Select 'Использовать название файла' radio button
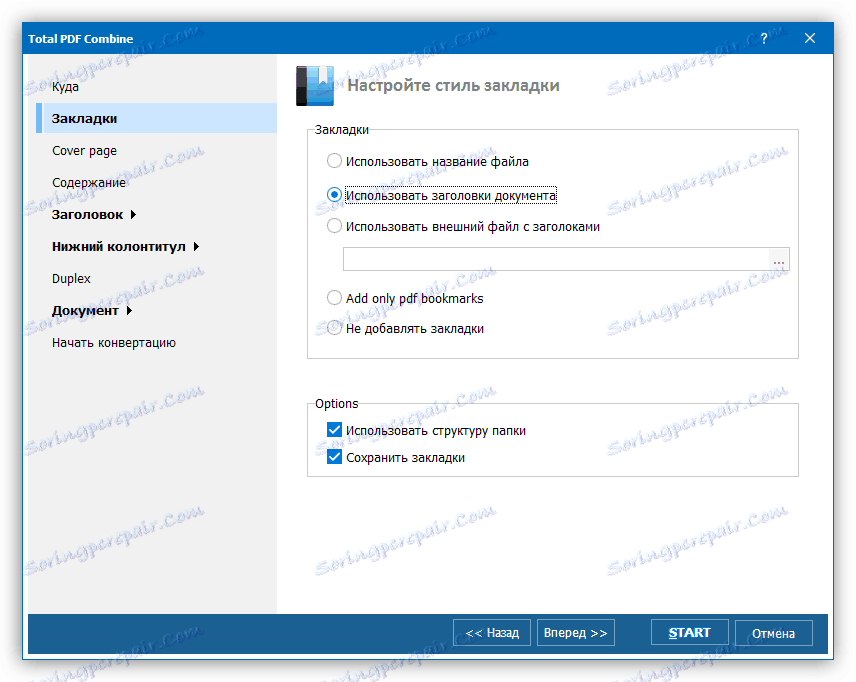Viewport: 856px width, 682px height. click(334, 161)
